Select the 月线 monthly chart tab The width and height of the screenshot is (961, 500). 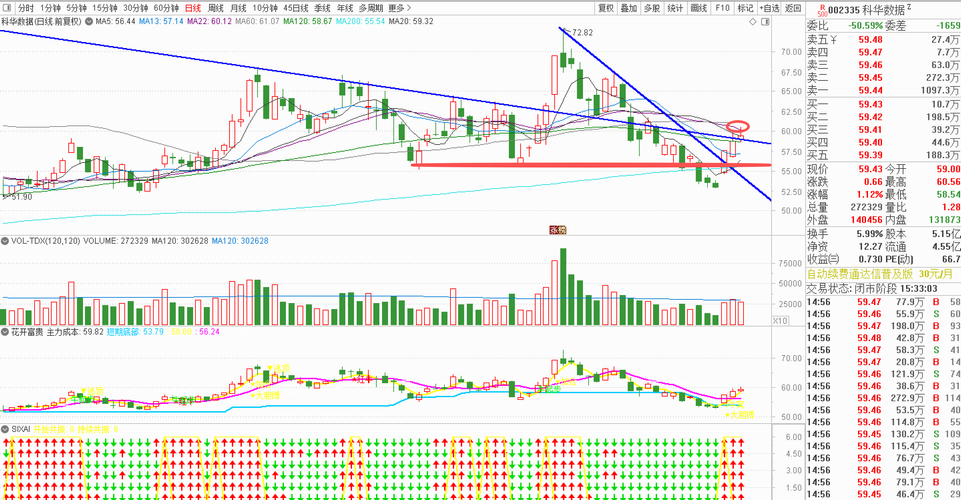(x=238, y=8)
